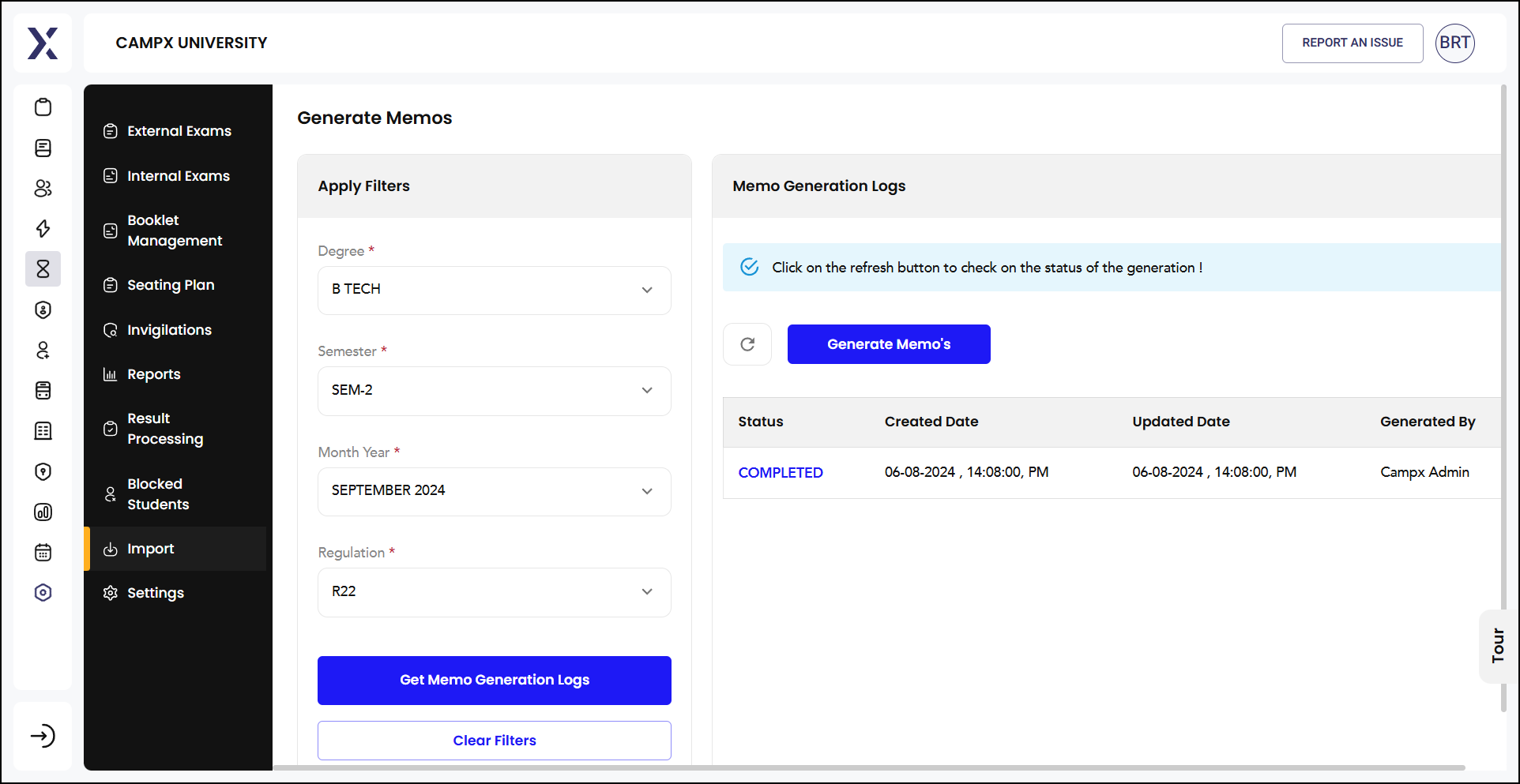Screen dimensions: 1520x784
Task: Open the shield keyhole security icon
Action: tap(43, 471)
